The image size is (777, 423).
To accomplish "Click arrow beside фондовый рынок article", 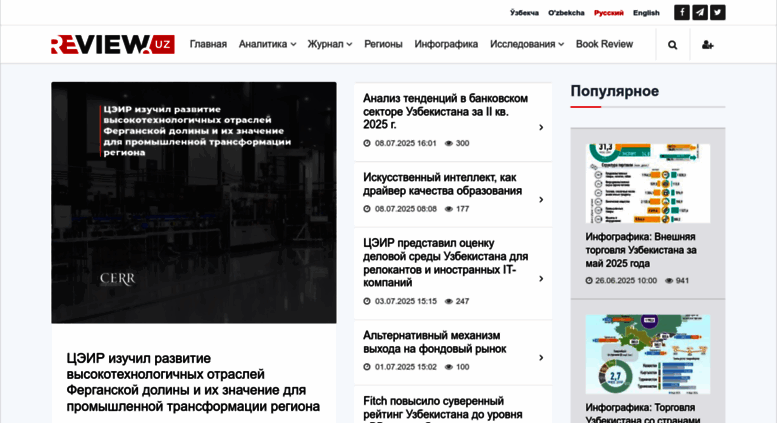I will [x=541, y=358].
